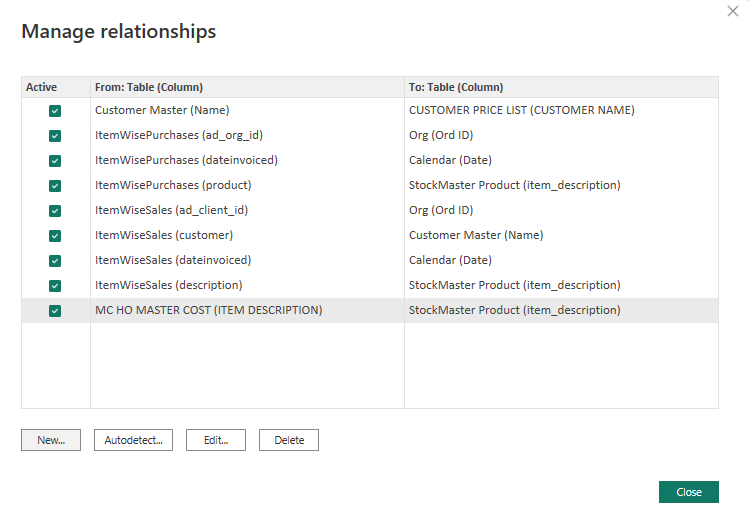Select the ItemWiseSales (customer) row

370,235
